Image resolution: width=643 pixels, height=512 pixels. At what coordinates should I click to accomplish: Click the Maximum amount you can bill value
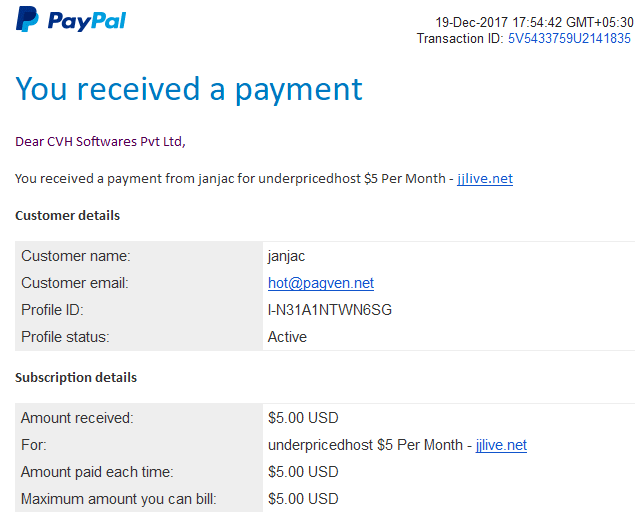click(303, 499)
